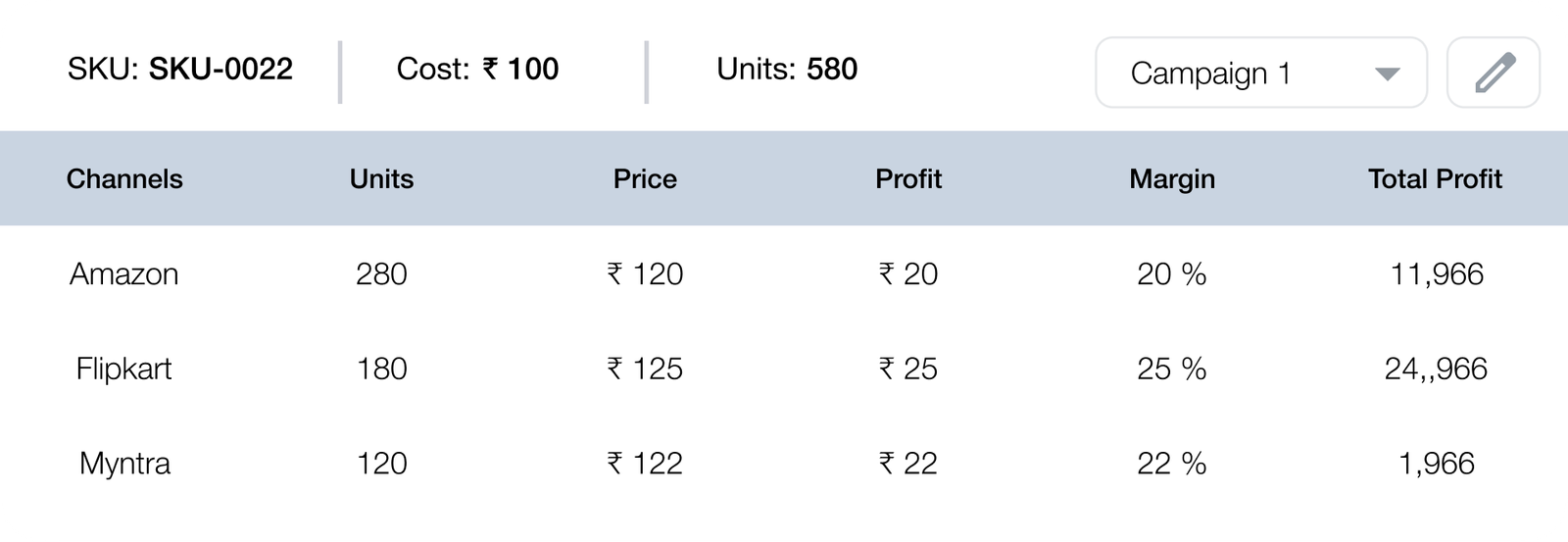The width and height of the screenshot is (1568, 542).
Task: Click the Total Profit column header
Action: pyautogui.click(x=1435, y=178)
